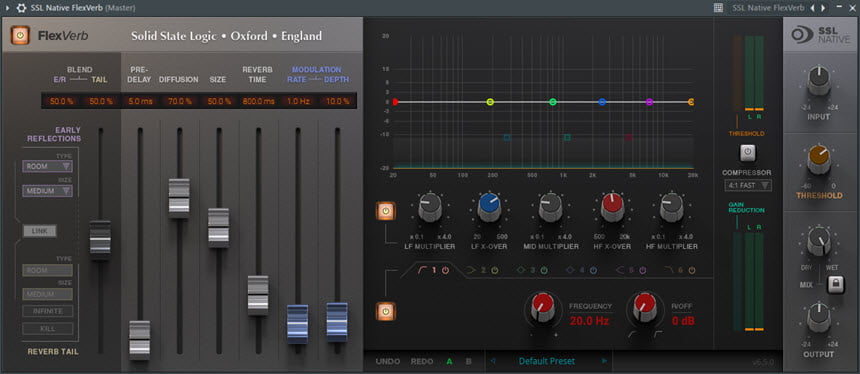
Task: Enable the INFINITE button
Action: click(47, 311)
